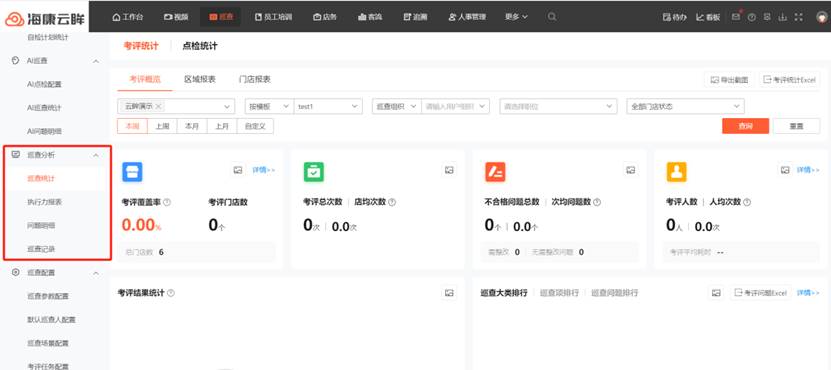Export via 考评统计Excel button
831x370 pixels.
pos(789,80)
